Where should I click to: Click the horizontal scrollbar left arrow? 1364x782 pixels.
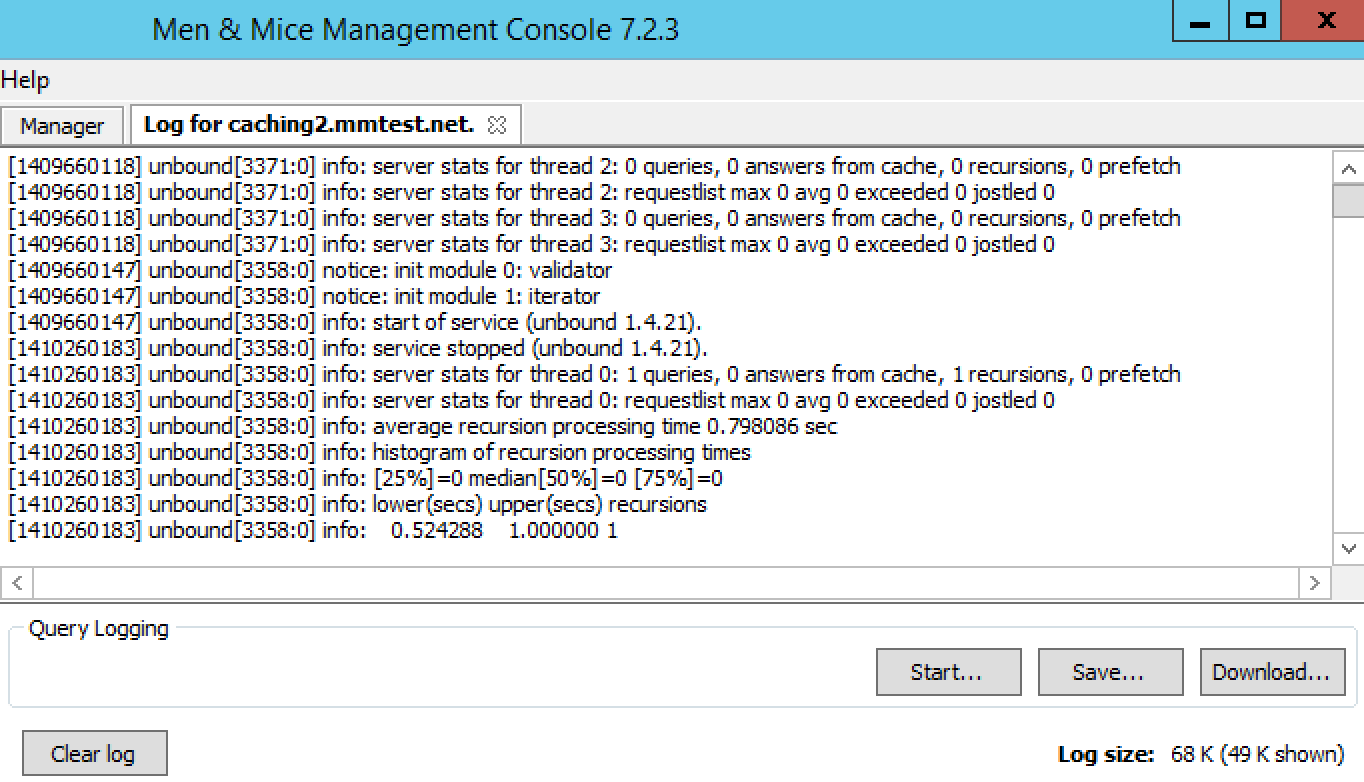click(x=17, y=582)
